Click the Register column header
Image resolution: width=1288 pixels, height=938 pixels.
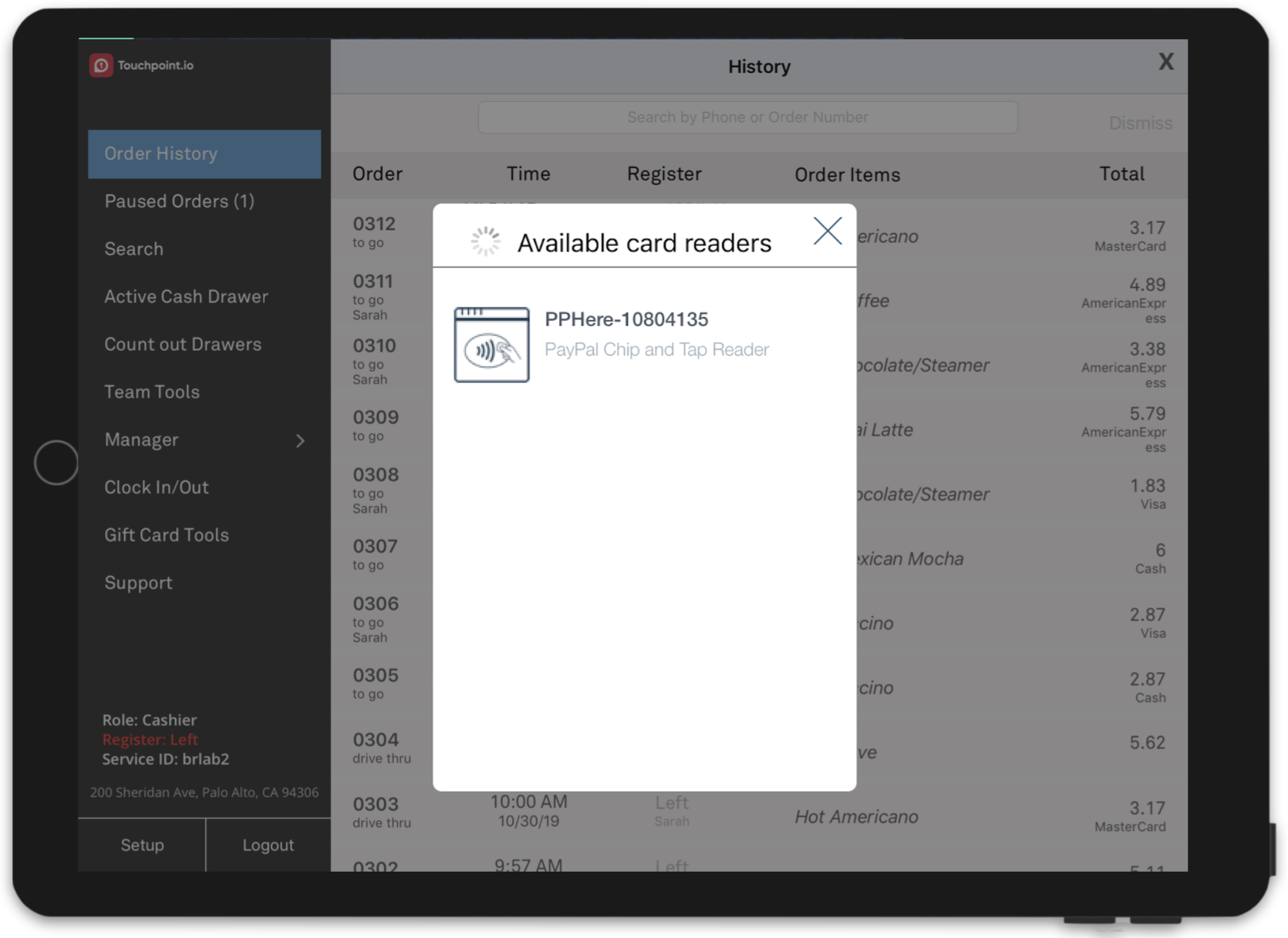pos(664,174)
